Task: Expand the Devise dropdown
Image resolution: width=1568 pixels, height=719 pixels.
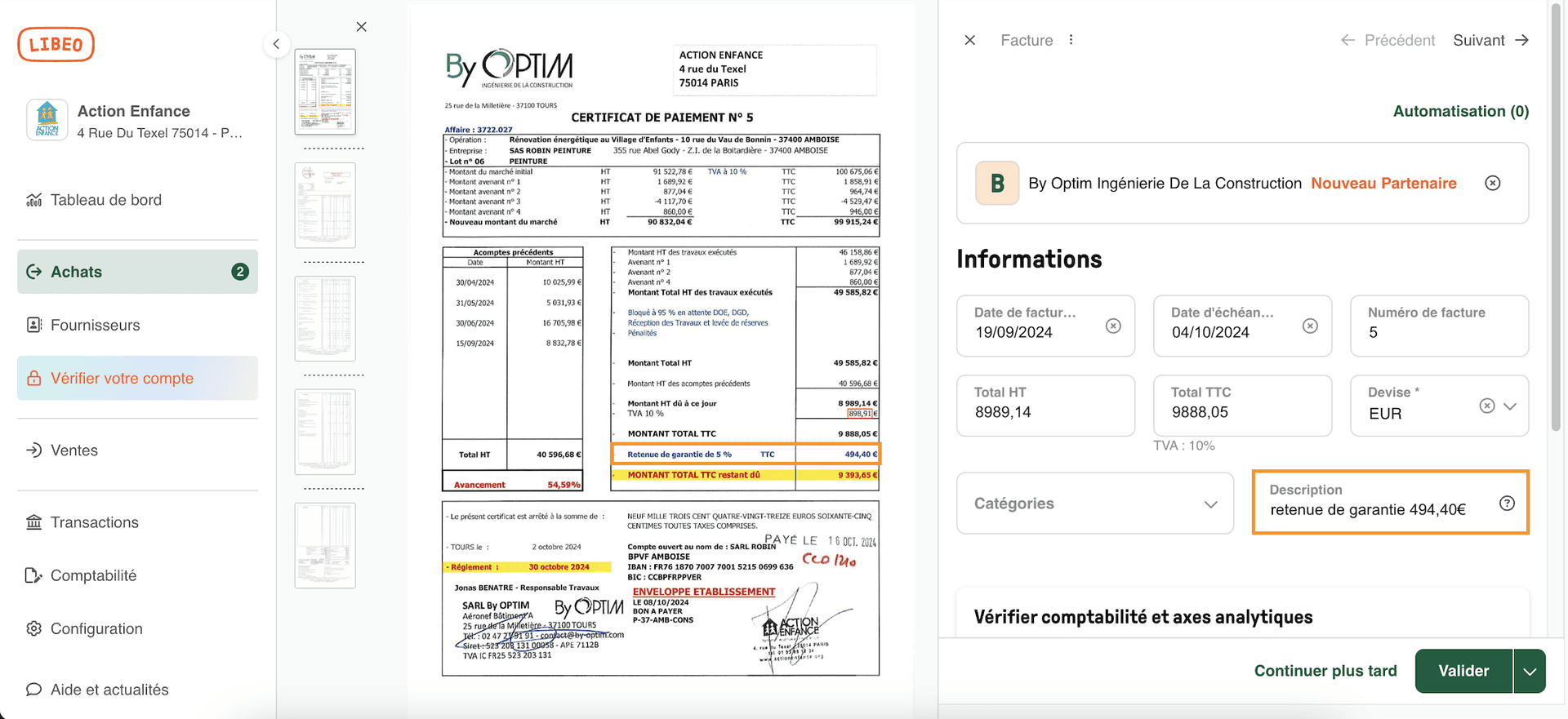Action: [x=1510, y=406]
